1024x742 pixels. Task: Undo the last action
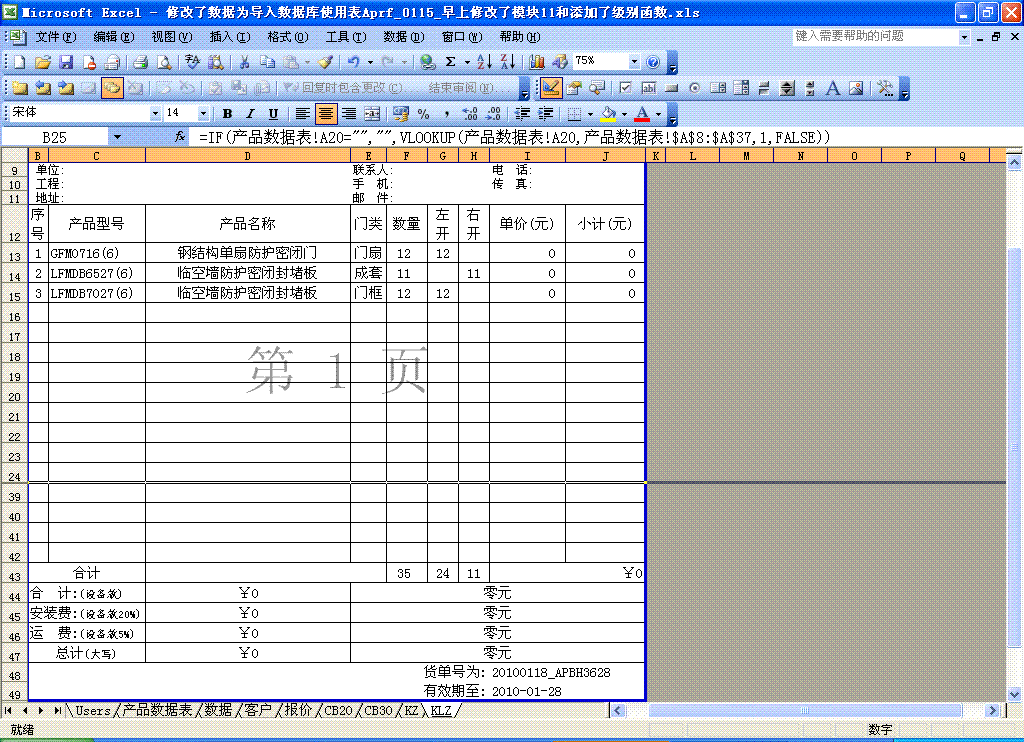[x=353, y=62]
